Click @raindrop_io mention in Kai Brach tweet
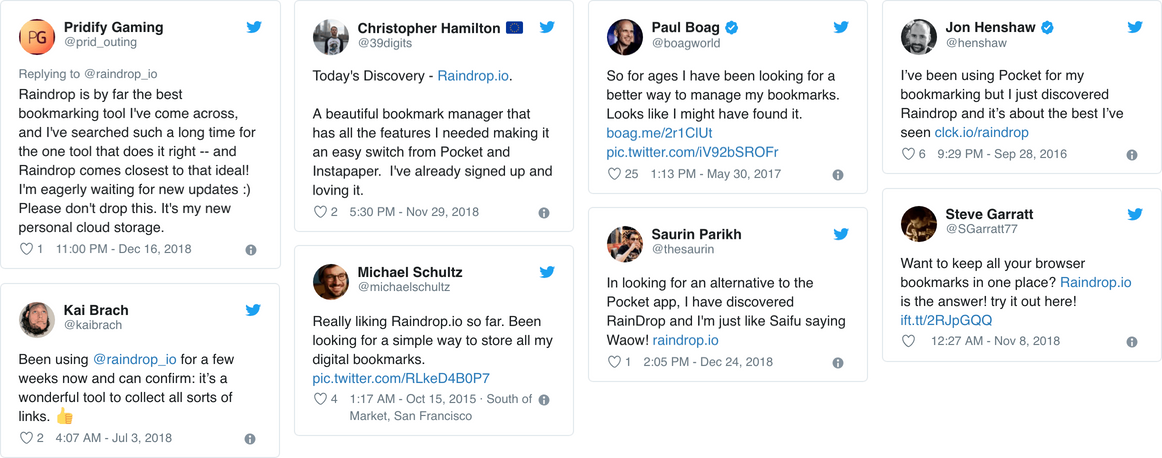The width and height of the screenshot is (1162, 458). click(134, 358)
